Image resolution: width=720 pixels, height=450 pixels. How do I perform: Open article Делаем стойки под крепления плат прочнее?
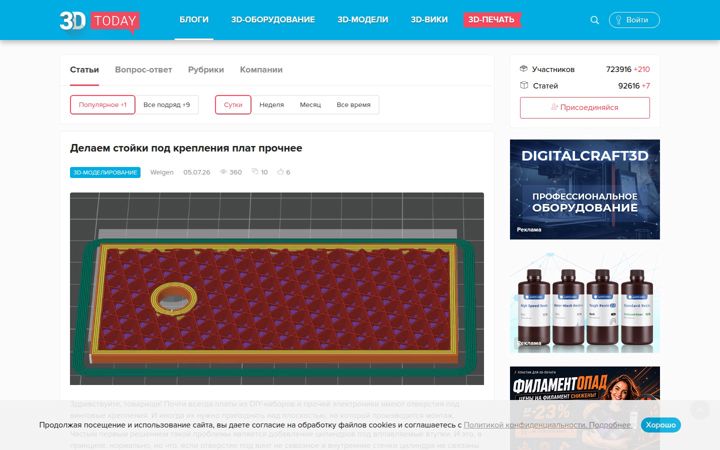click(x=186, y=148)
